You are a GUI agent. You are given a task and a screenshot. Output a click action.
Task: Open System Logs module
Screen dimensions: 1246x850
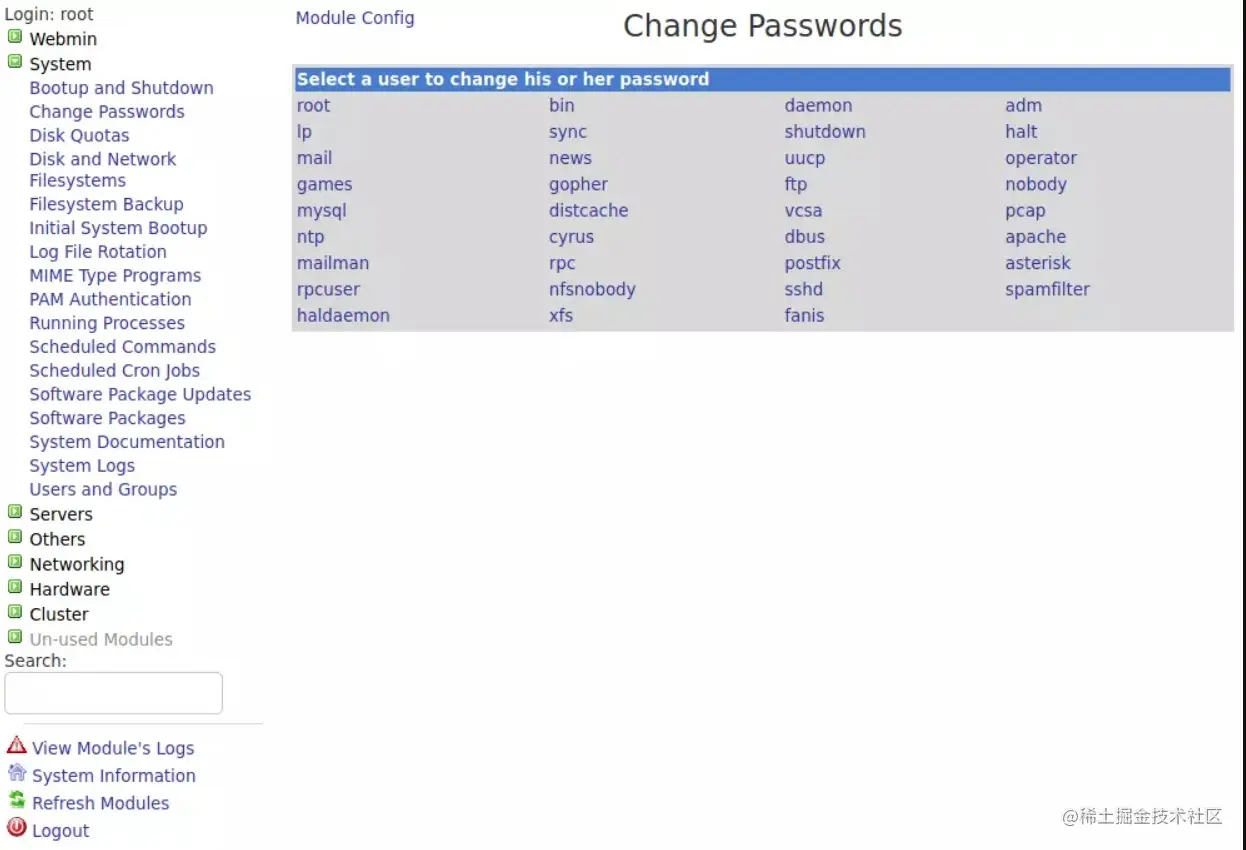[82, 466]
